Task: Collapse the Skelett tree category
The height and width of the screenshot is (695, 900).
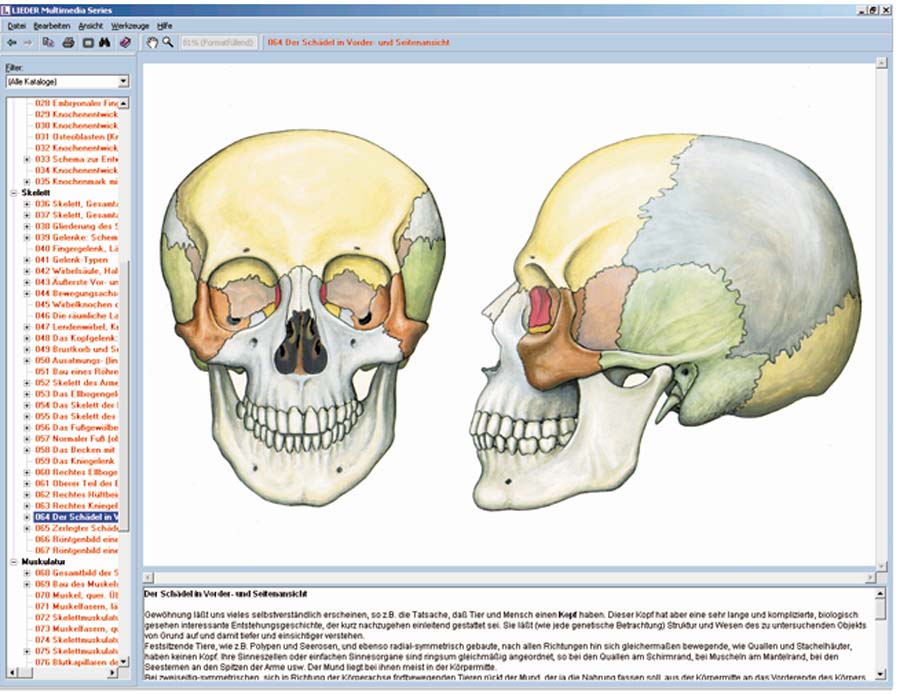Action: 13,192
